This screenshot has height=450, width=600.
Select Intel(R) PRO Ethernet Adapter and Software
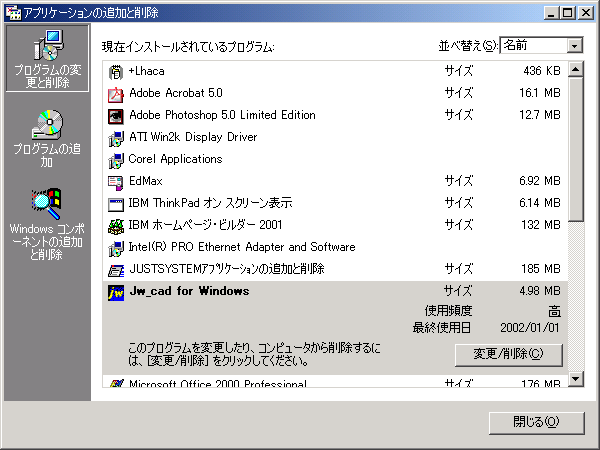coord(335,248)
